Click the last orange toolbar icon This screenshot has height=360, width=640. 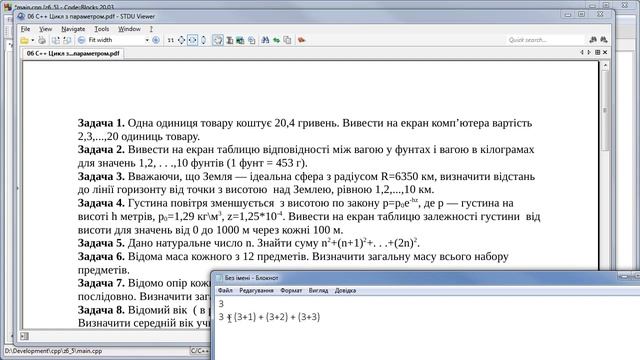click(x=302, y=40)
